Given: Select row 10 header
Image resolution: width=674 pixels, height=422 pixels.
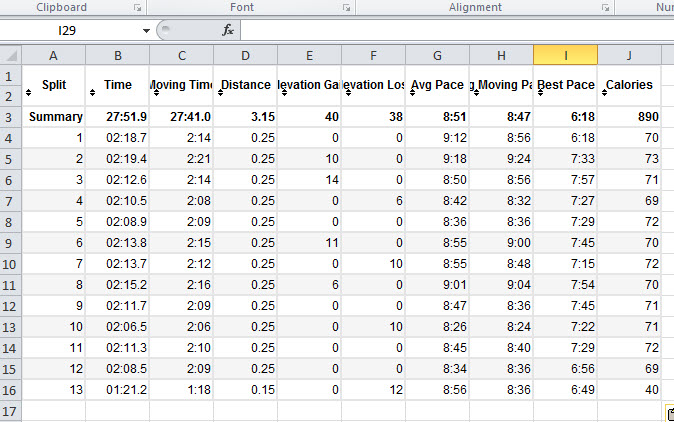Looking at the screenshot, I should click(x=10, y=264).
